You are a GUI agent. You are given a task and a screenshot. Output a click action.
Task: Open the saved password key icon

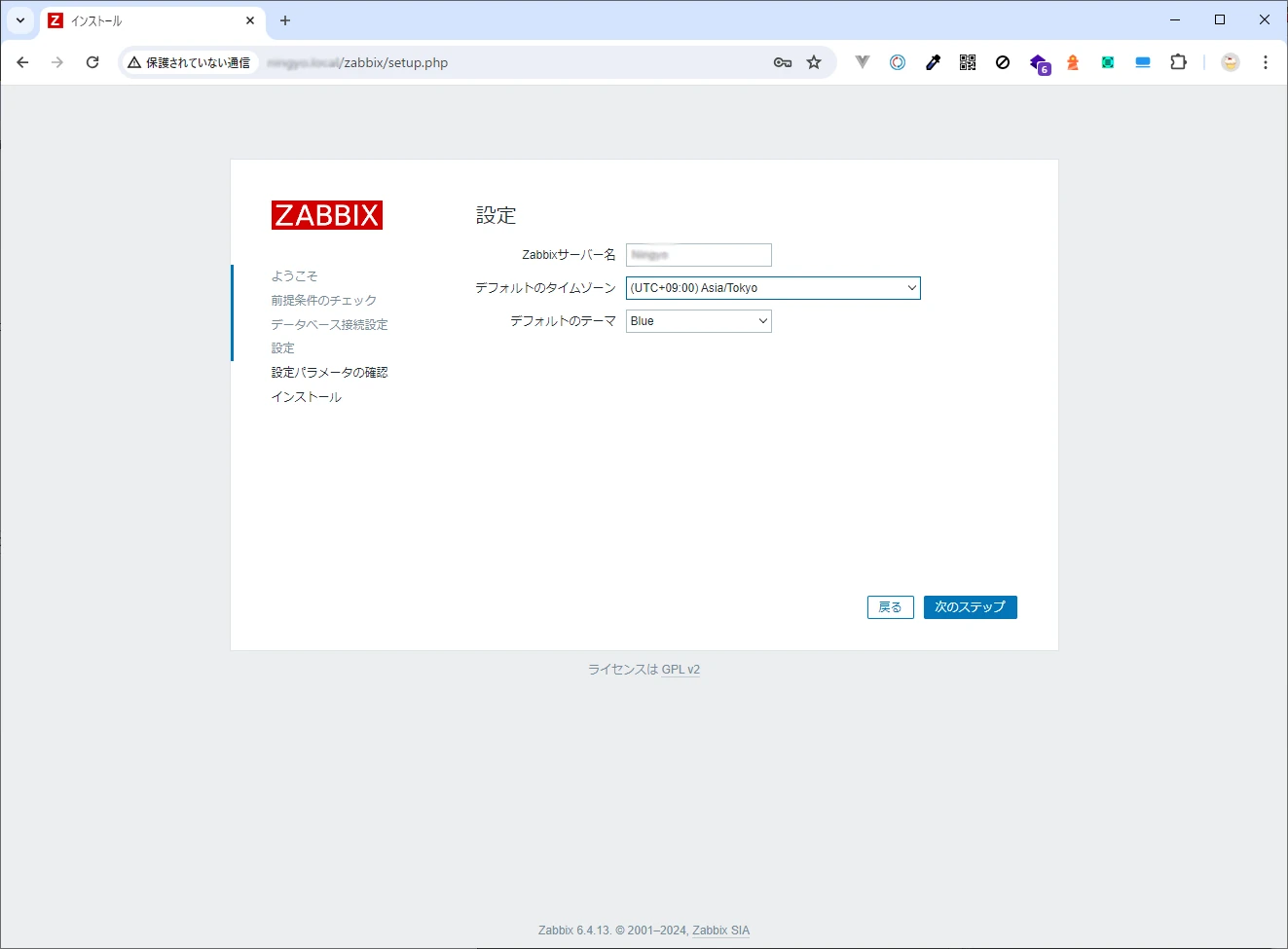coord(783,62)
